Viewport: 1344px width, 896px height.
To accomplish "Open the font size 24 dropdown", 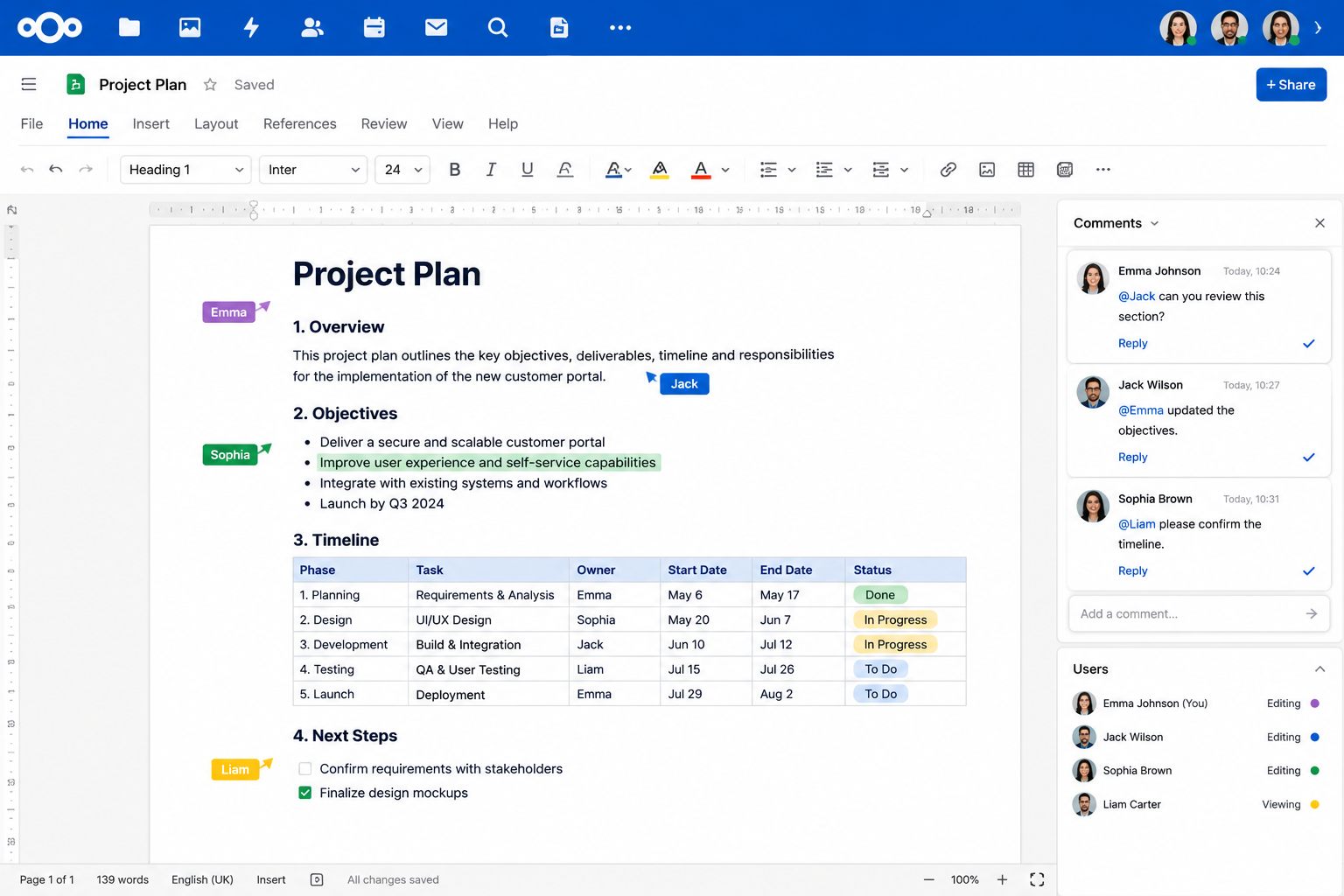I will pyautogui.click(x=403, y=170).
